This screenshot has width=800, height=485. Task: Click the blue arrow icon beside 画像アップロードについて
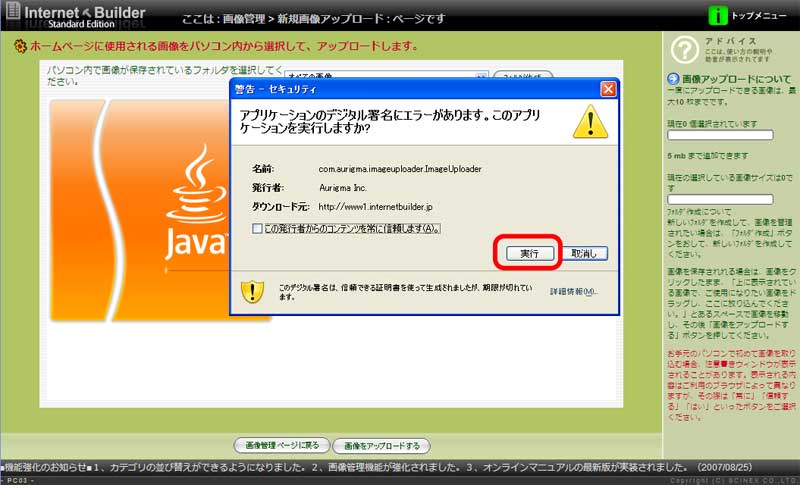(x=673, y=79)
